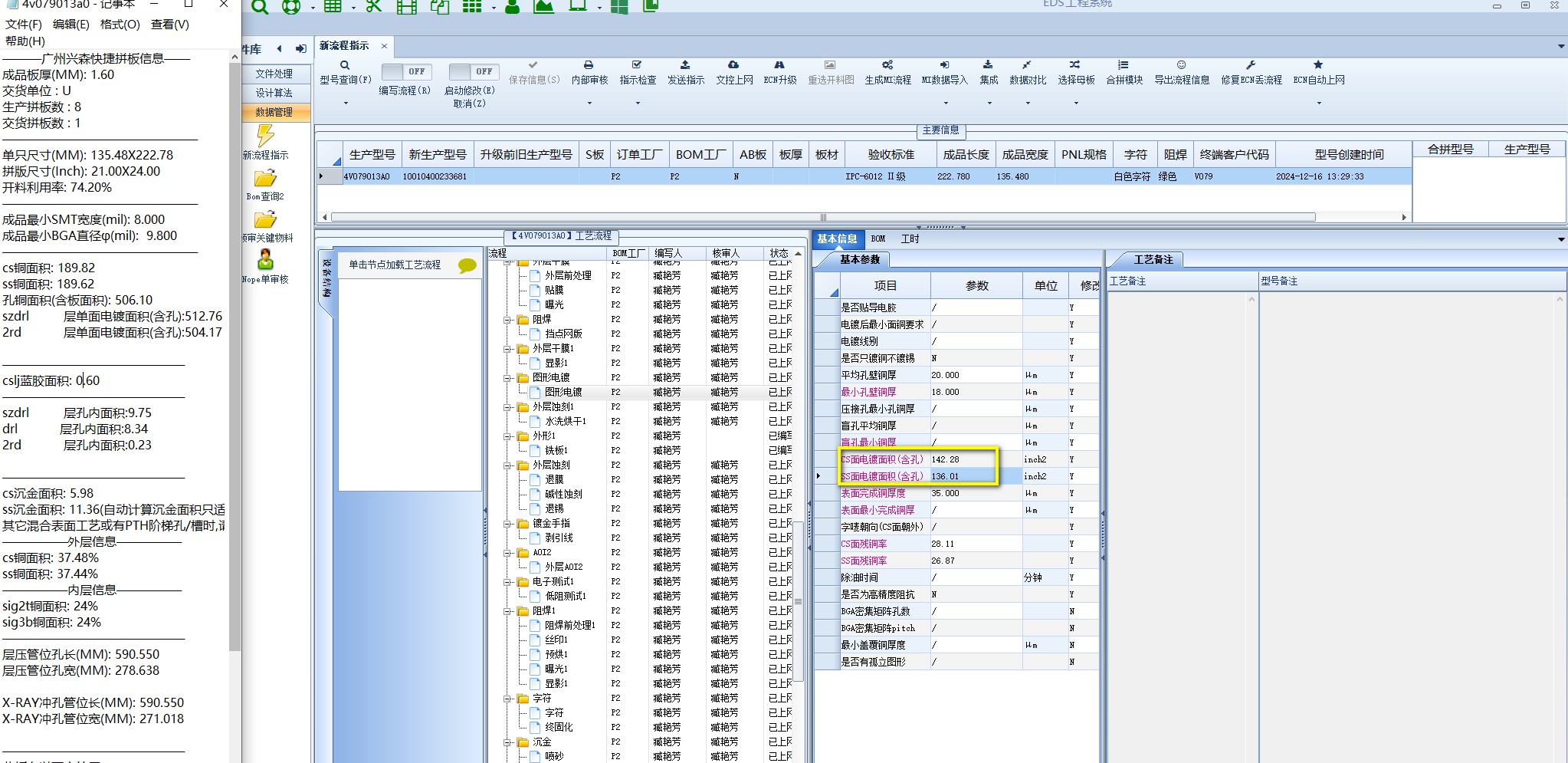Open 型号查询(F) model search tool

pyautogui.click(x=345, y=73)
